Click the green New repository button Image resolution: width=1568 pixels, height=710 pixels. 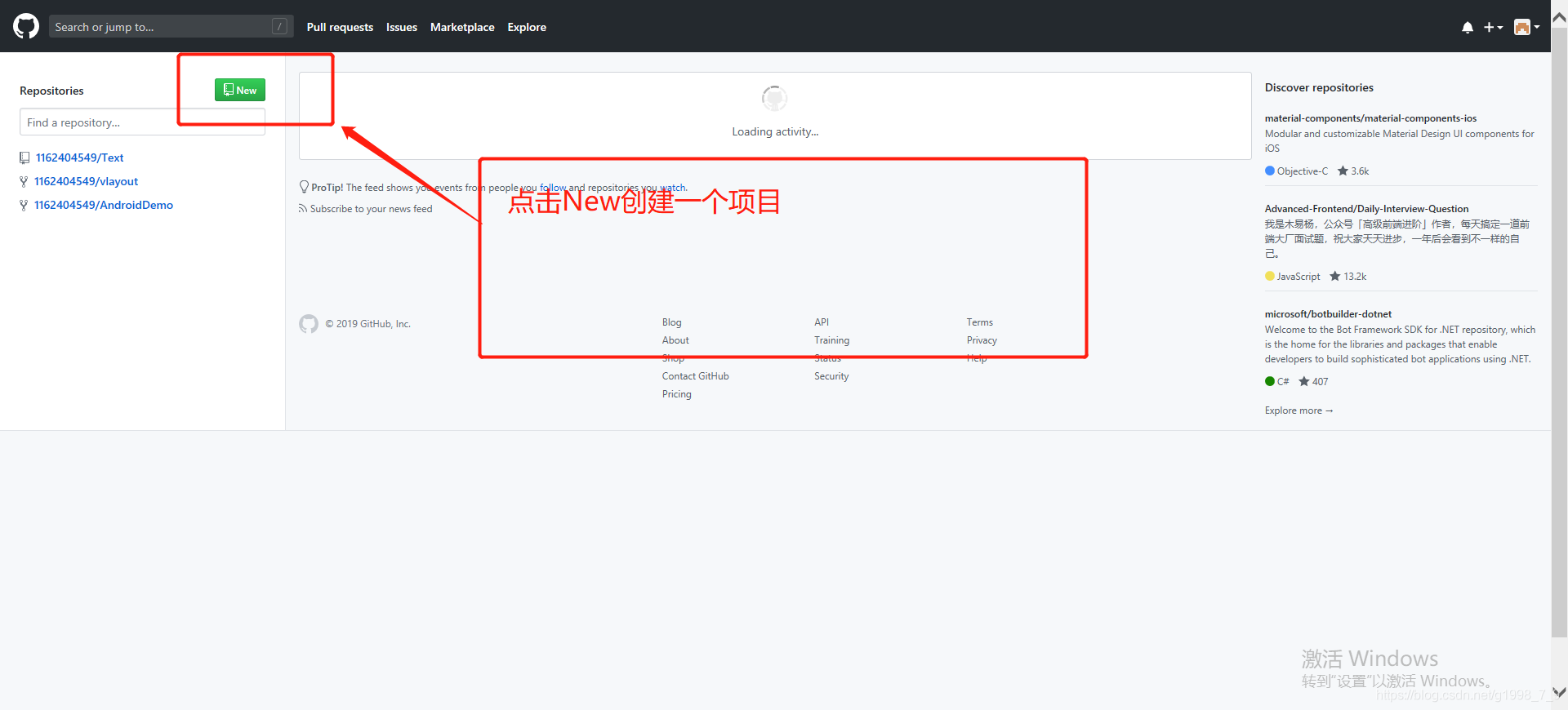coord(240,90)
